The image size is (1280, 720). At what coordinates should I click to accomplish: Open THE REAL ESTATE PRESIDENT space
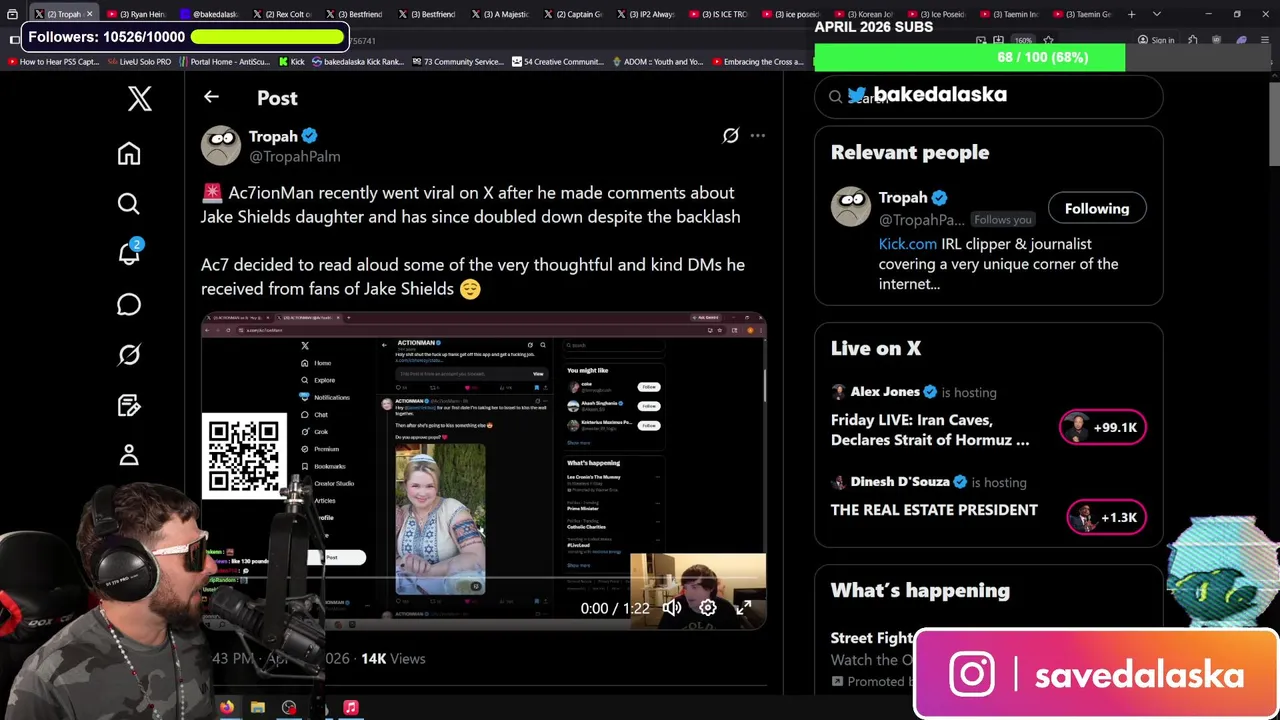[x=934, y=510]
